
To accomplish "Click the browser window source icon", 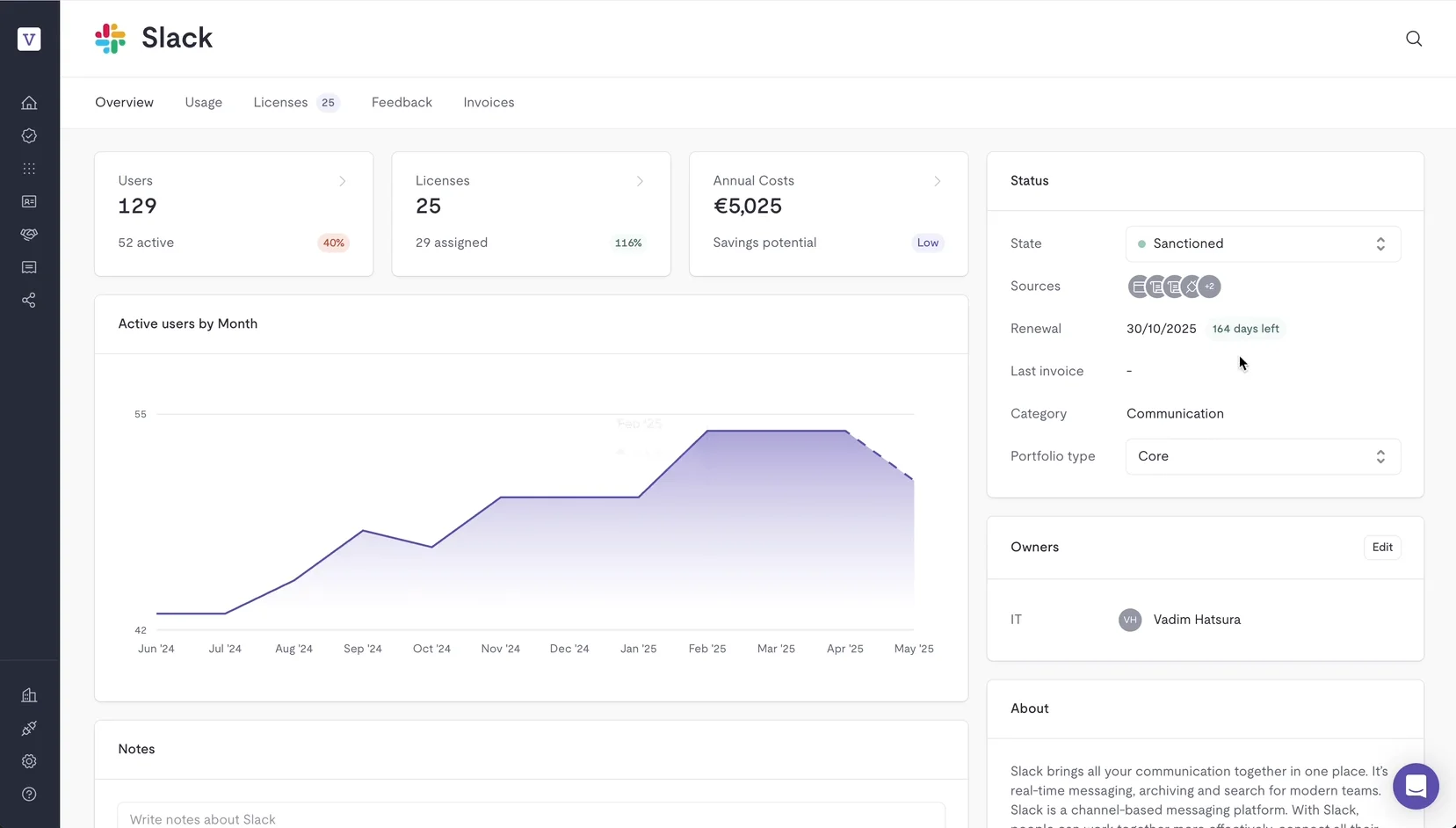I will (x=1138, y=287).
